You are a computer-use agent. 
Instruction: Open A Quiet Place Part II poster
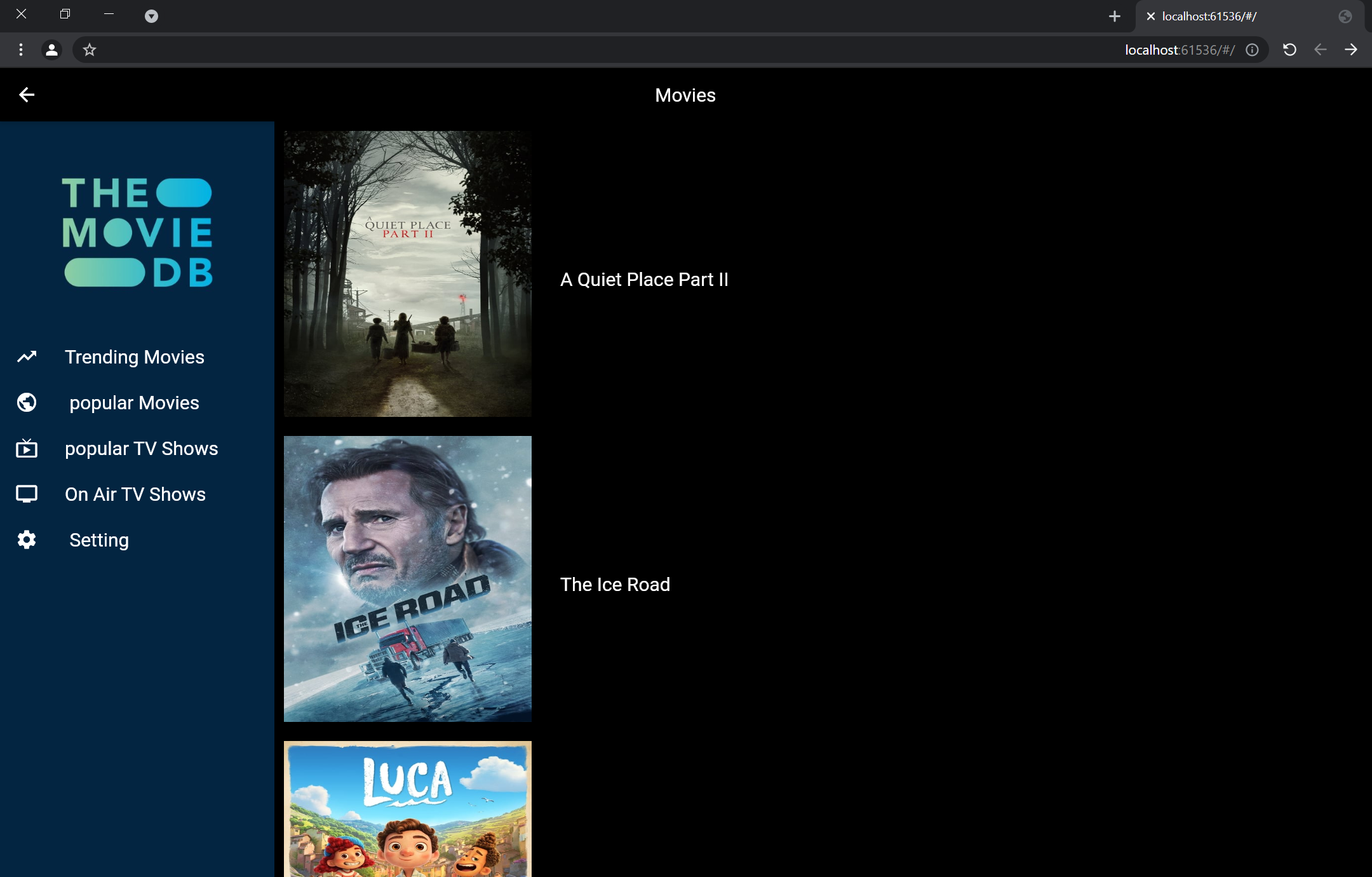tap(407, 275)
